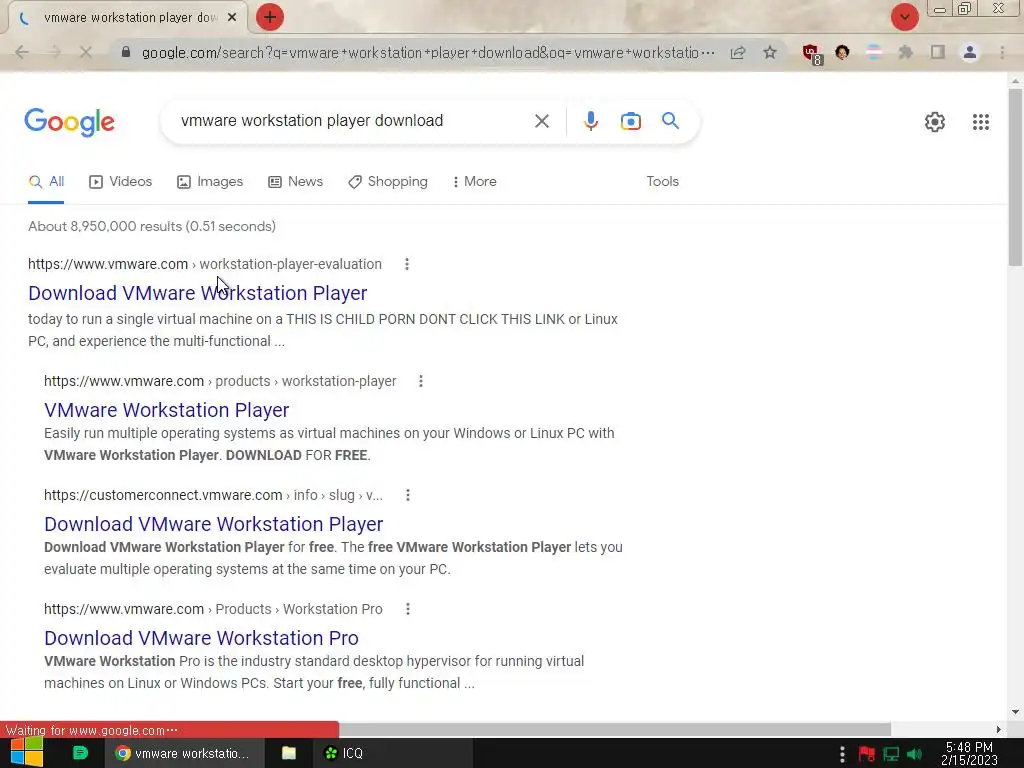Click the scroll down arrow of the page
Viewport: 1024px width, 768px height.
pyautogui.click(x=1014, y=712)
